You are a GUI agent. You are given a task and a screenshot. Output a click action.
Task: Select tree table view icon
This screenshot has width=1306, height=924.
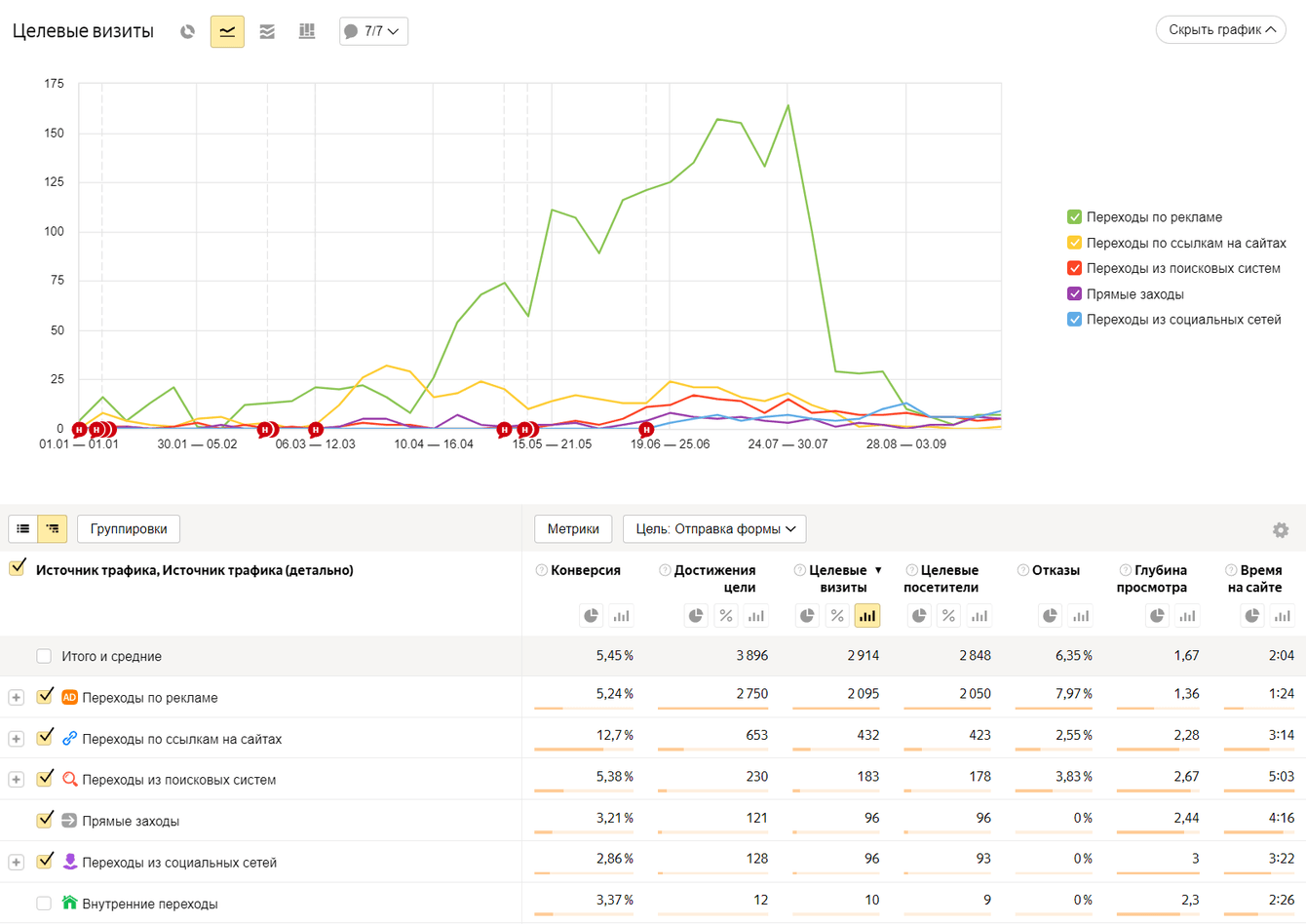(x=53, y=528)
